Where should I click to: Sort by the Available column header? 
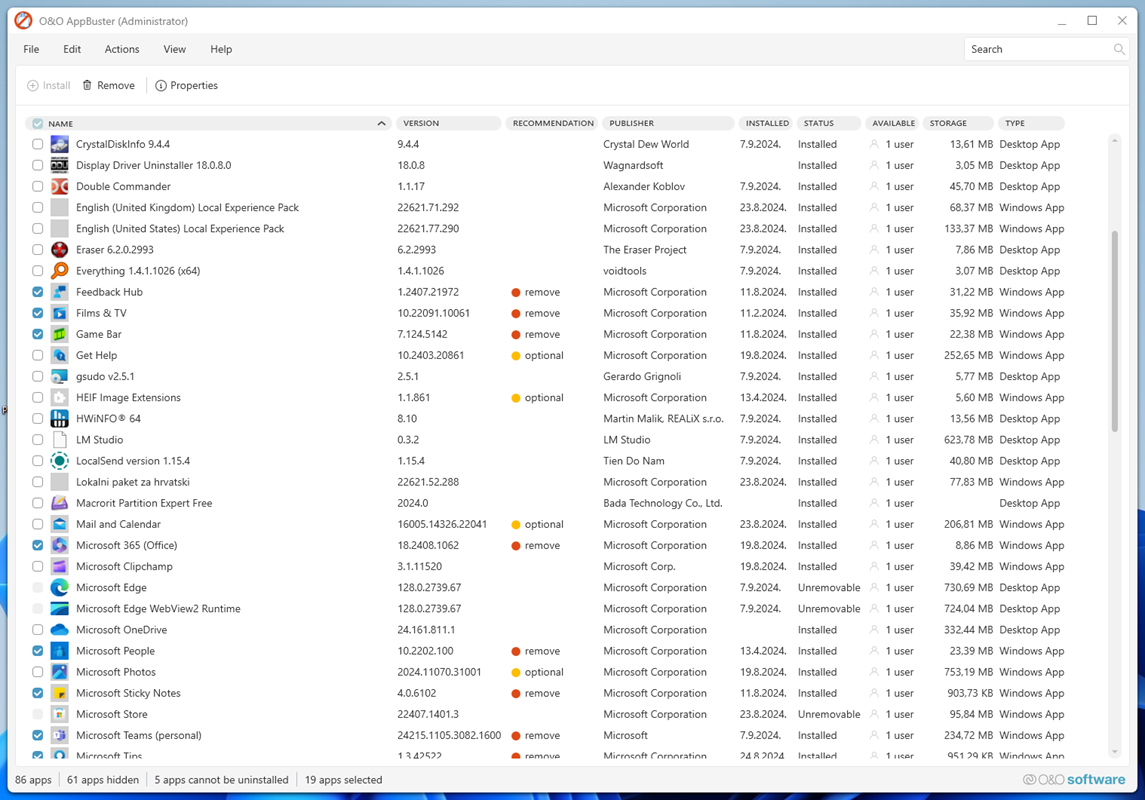coord(892,123)
